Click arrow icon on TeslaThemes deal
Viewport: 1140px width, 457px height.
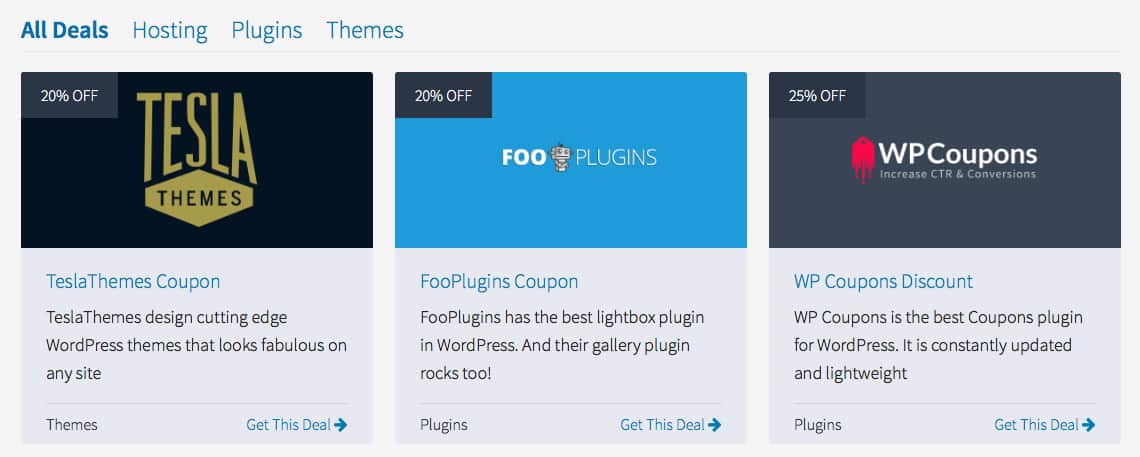(x=341, y=425)
